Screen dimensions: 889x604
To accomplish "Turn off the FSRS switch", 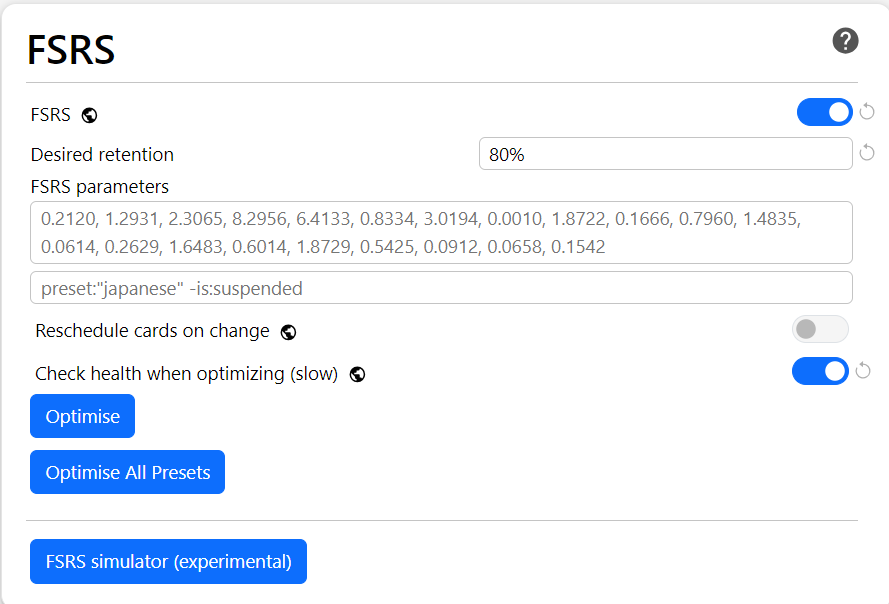I will (824, 112).
